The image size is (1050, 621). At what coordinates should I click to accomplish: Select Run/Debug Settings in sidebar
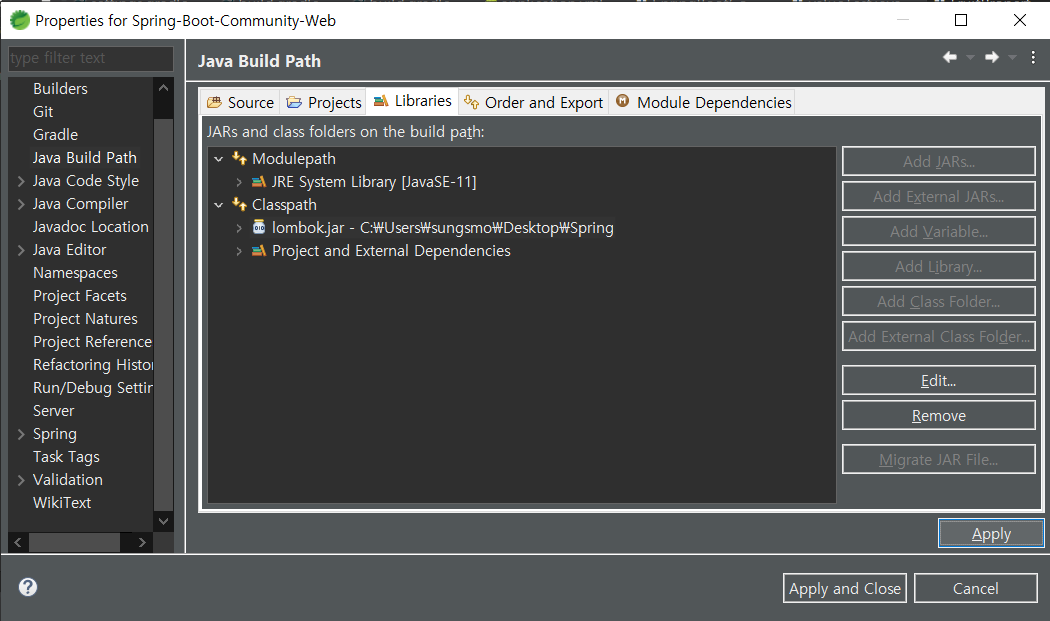[x=92, y=388]
